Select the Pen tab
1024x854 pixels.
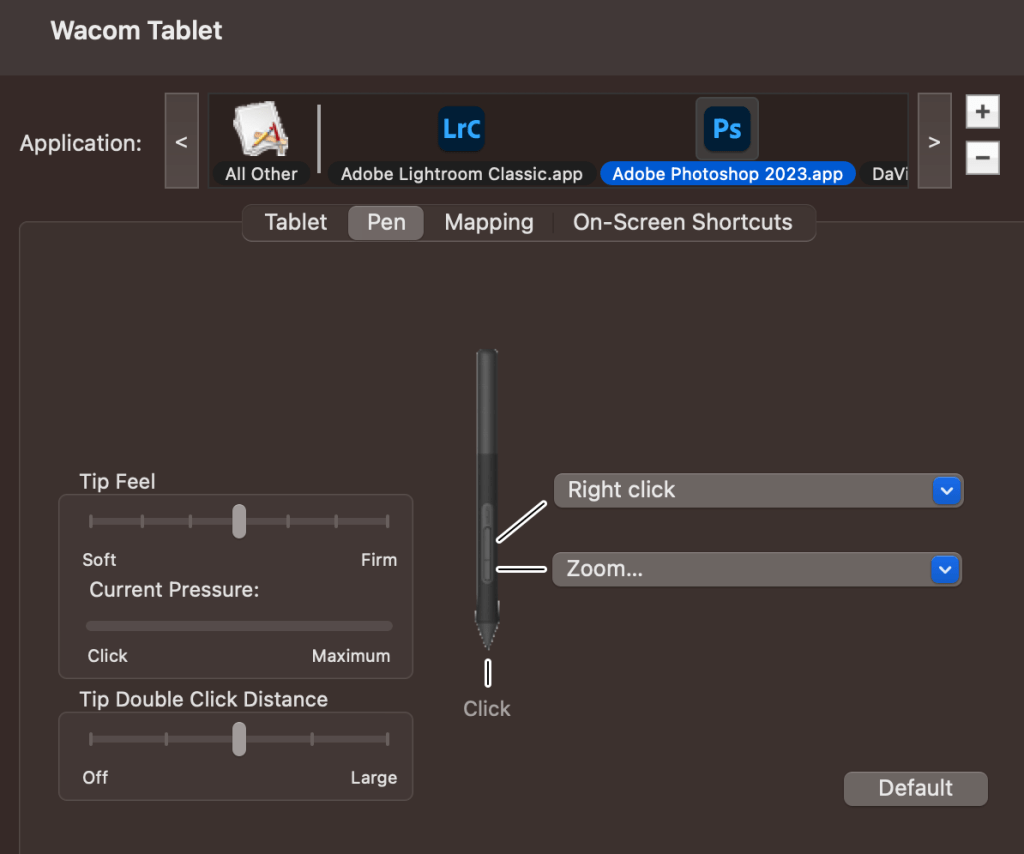click(386, 222)
